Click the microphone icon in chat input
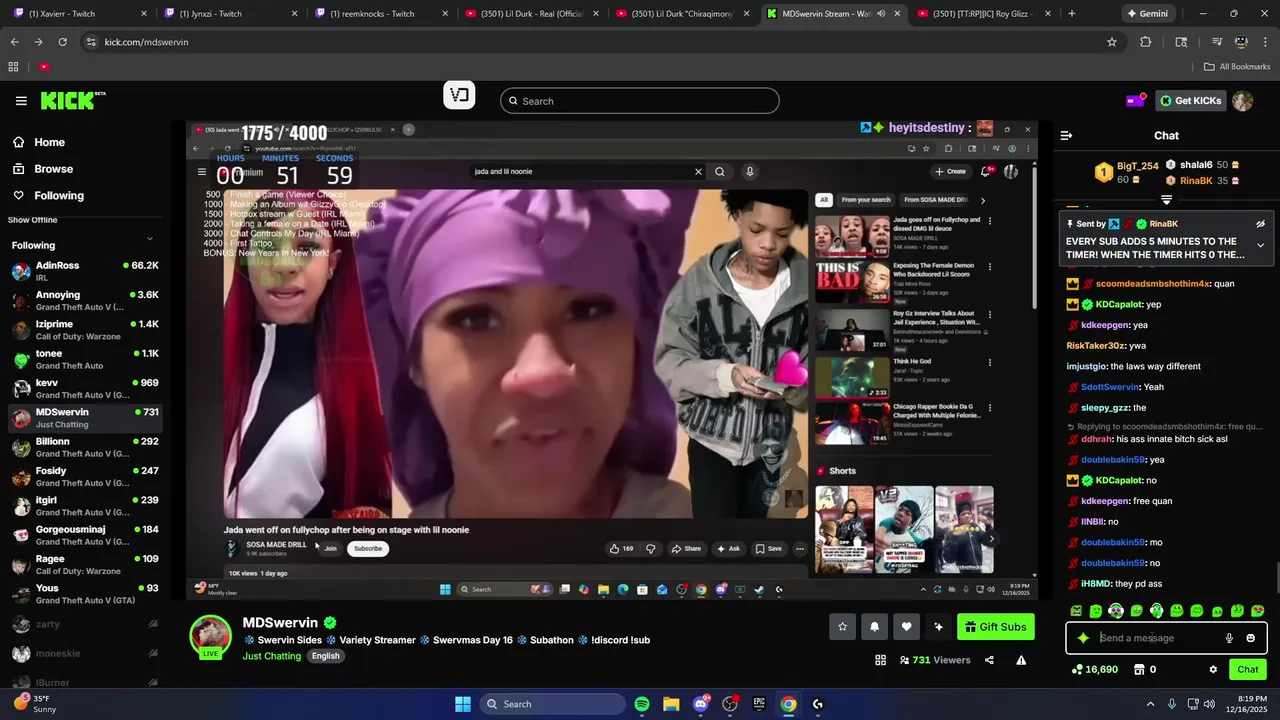 coord(1229,638)
